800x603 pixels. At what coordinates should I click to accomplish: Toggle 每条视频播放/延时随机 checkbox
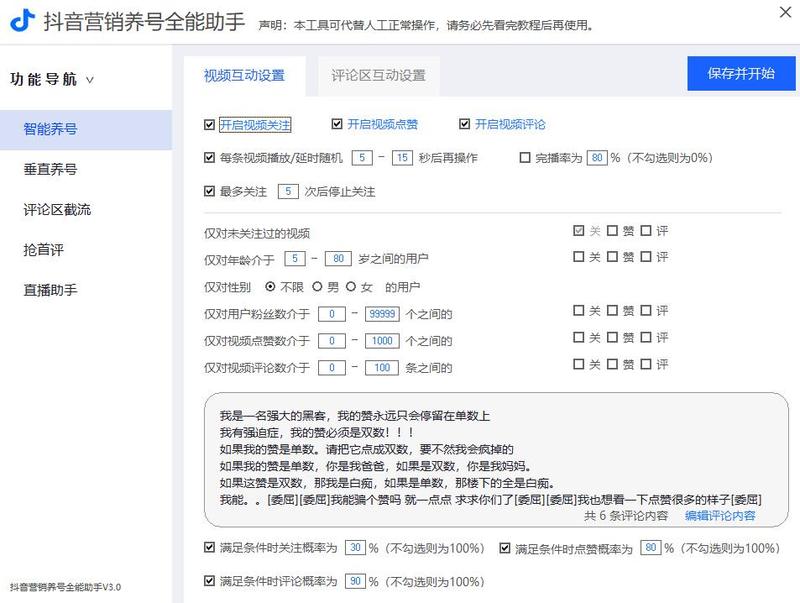coord(209,158)
